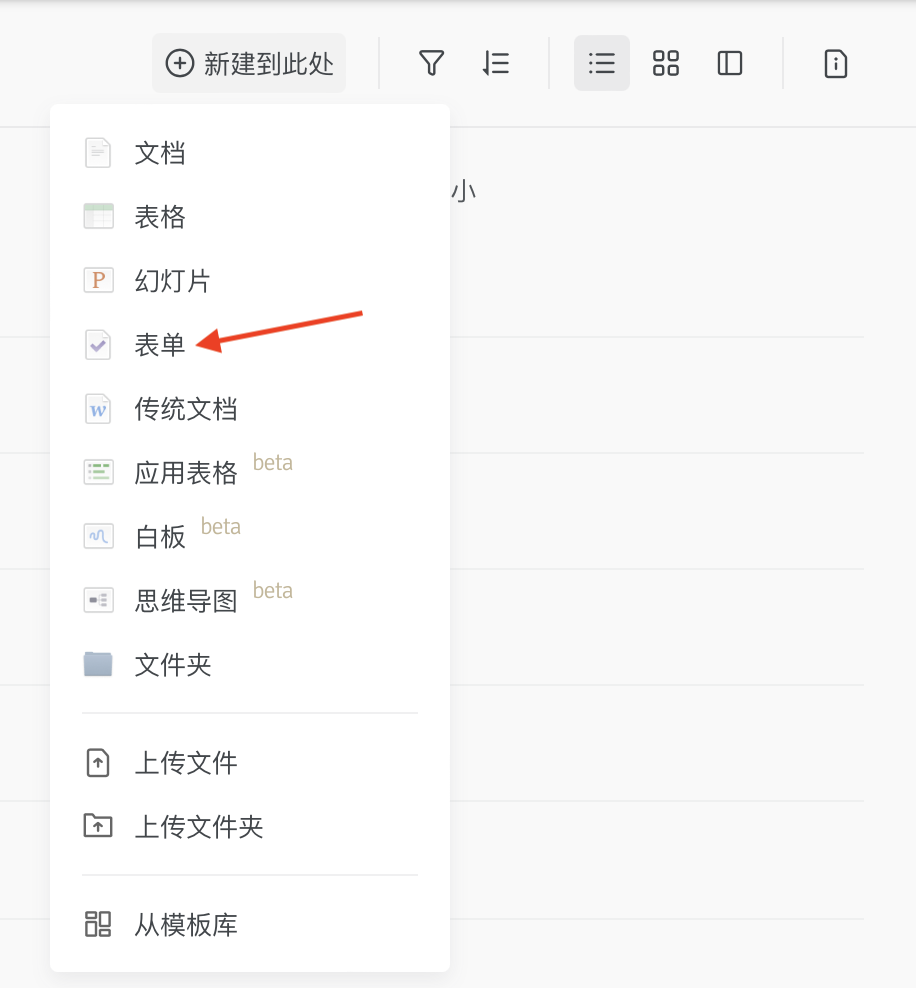The width and height of the screenshot is (916, 988).
Task: Choose 表单 to create a form
Action: point(249,345)
